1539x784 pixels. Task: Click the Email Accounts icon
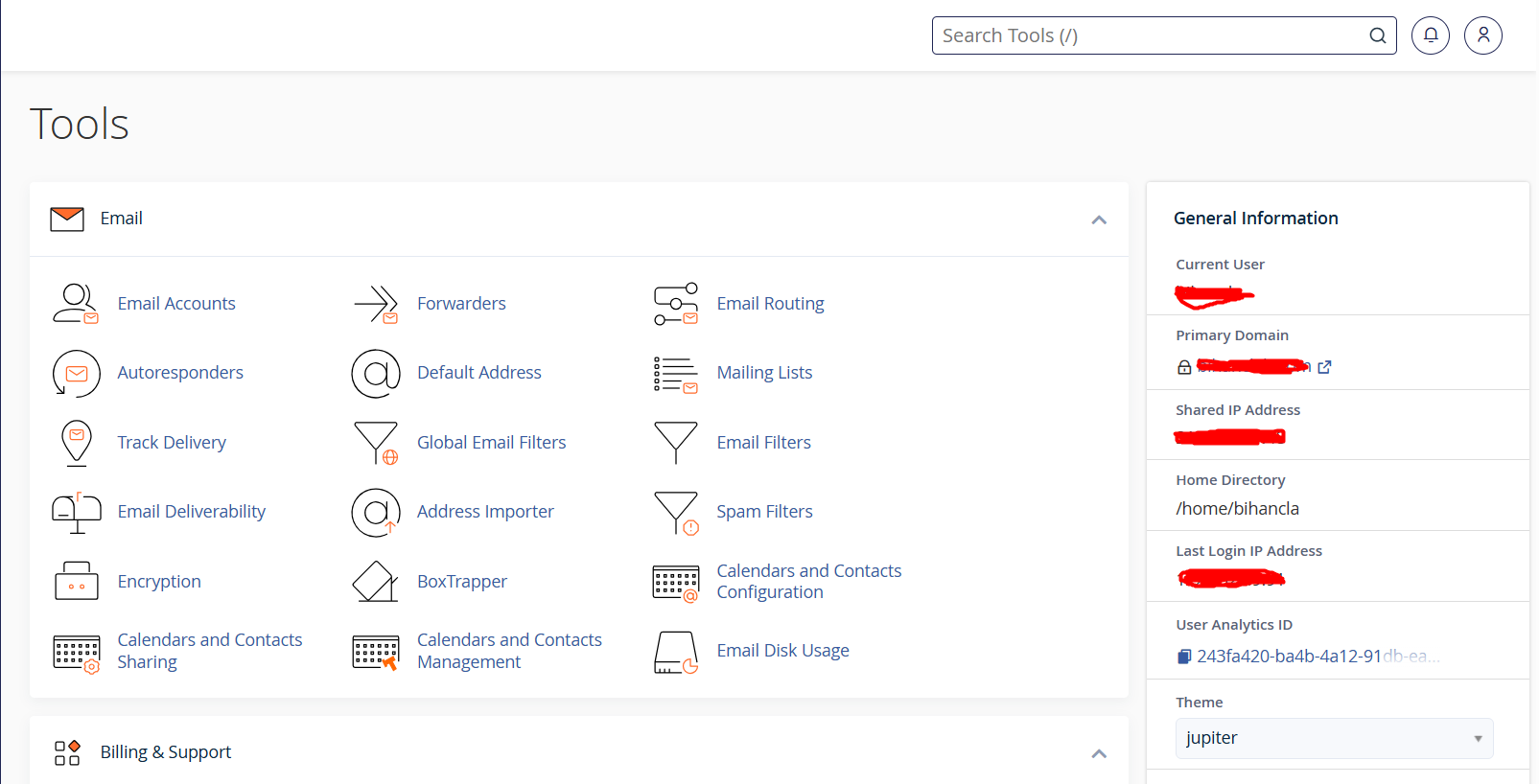(x=76, y=304)
